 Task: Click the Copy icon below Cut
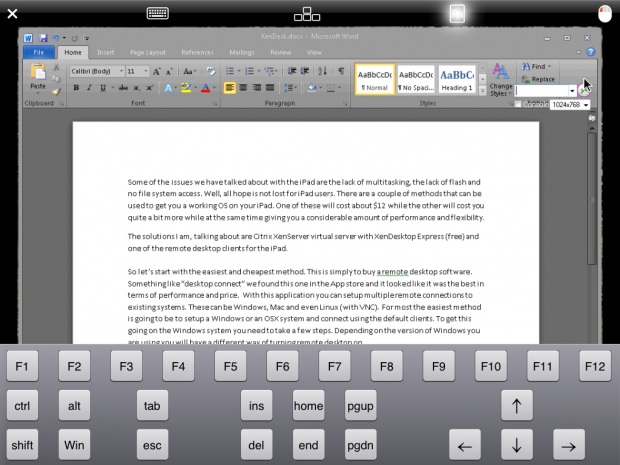(57, 79)
